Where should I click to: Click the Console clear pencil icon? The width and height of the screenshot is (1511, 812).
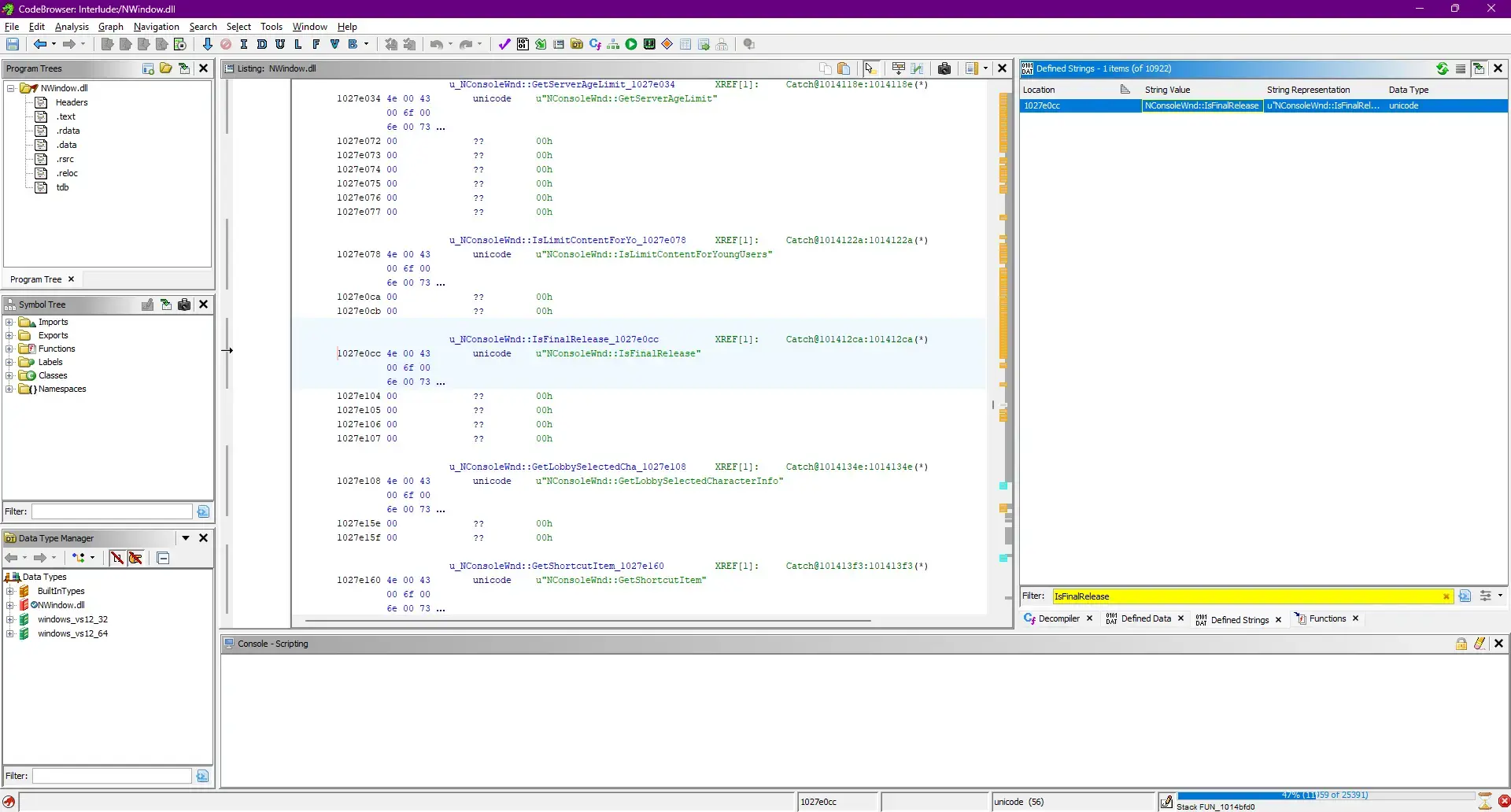(x=1480, y=644)
